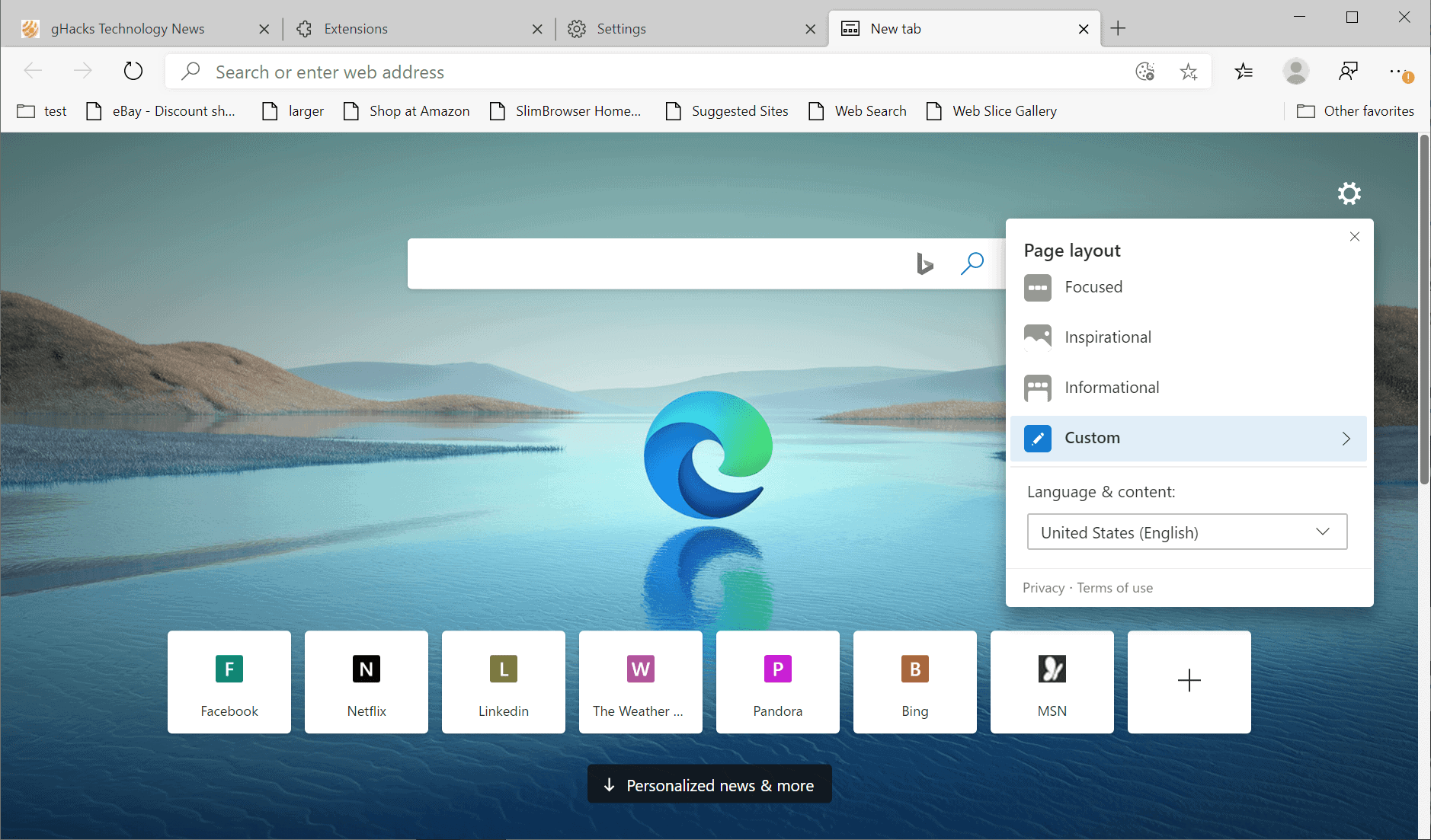Open SlimBrowser Home bookmark
1431x840 pixels.
pyautogui.click(x=565, y=111)
